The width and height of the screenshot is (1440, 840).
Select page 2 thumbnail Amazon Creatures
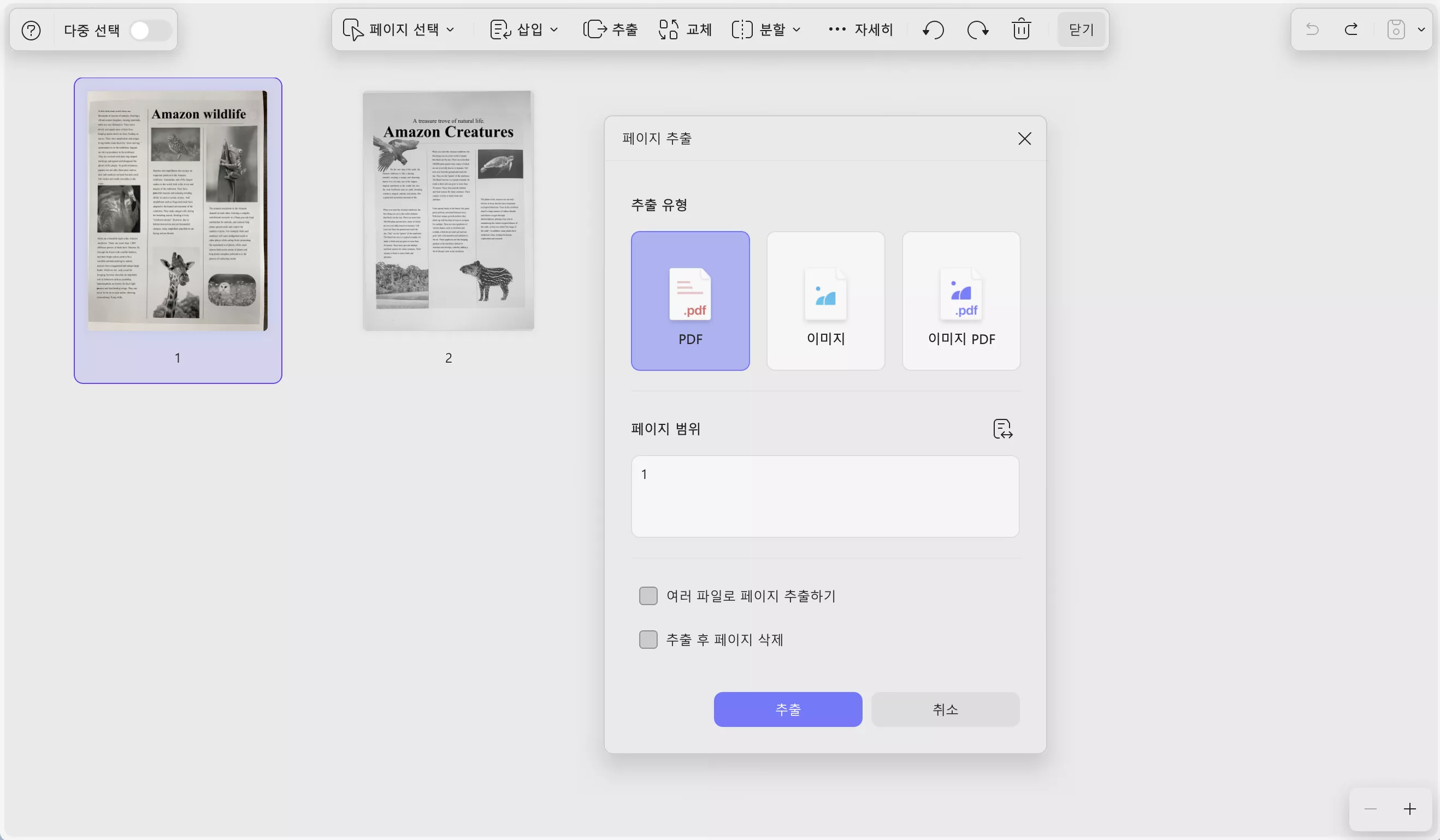tap(448, 210)
